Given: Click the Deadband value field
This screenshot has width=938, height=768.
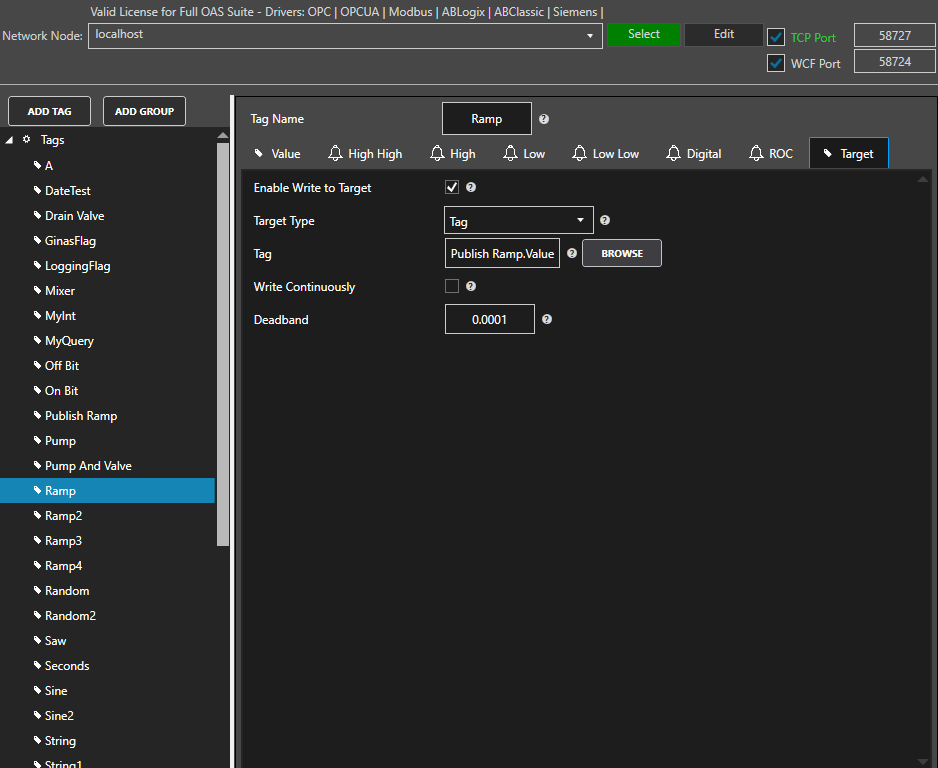Looking at the screenshot, I should (x=490, y=320).
